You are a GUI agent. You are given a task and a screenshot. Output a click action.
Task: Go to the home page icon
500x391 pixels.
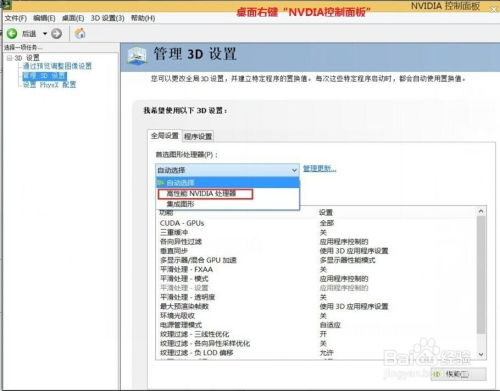[x=80, y=33]
